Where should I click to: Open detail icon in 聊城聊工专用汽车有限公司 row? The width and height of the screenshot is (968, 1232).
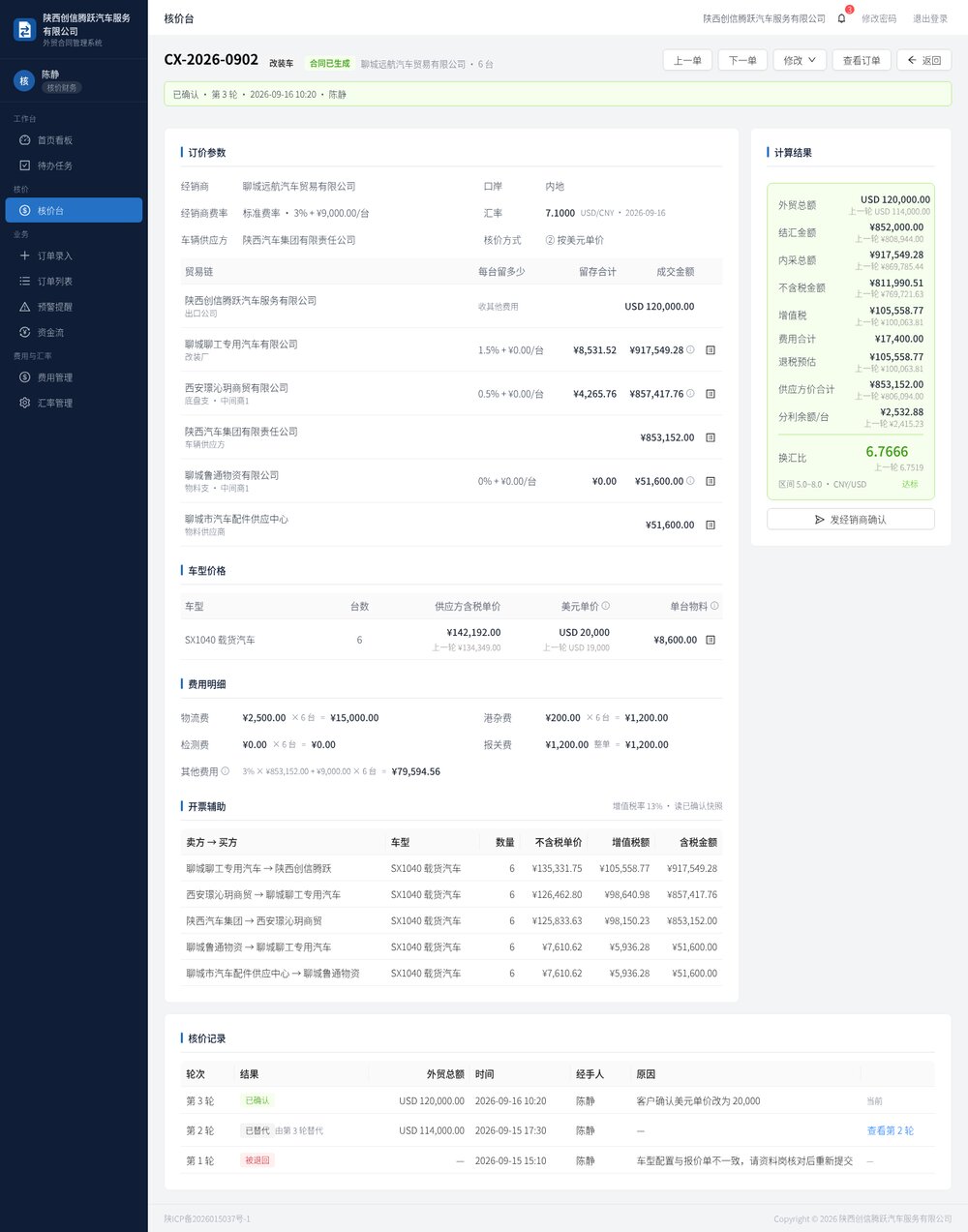pos(711,350)
